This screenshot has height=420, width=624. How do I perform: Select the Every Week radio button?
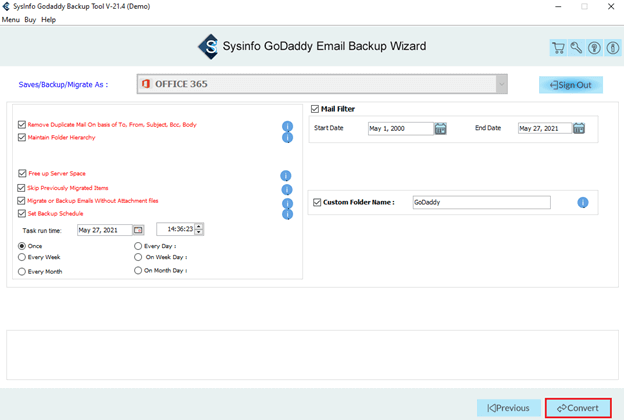(x=22, y=257)
